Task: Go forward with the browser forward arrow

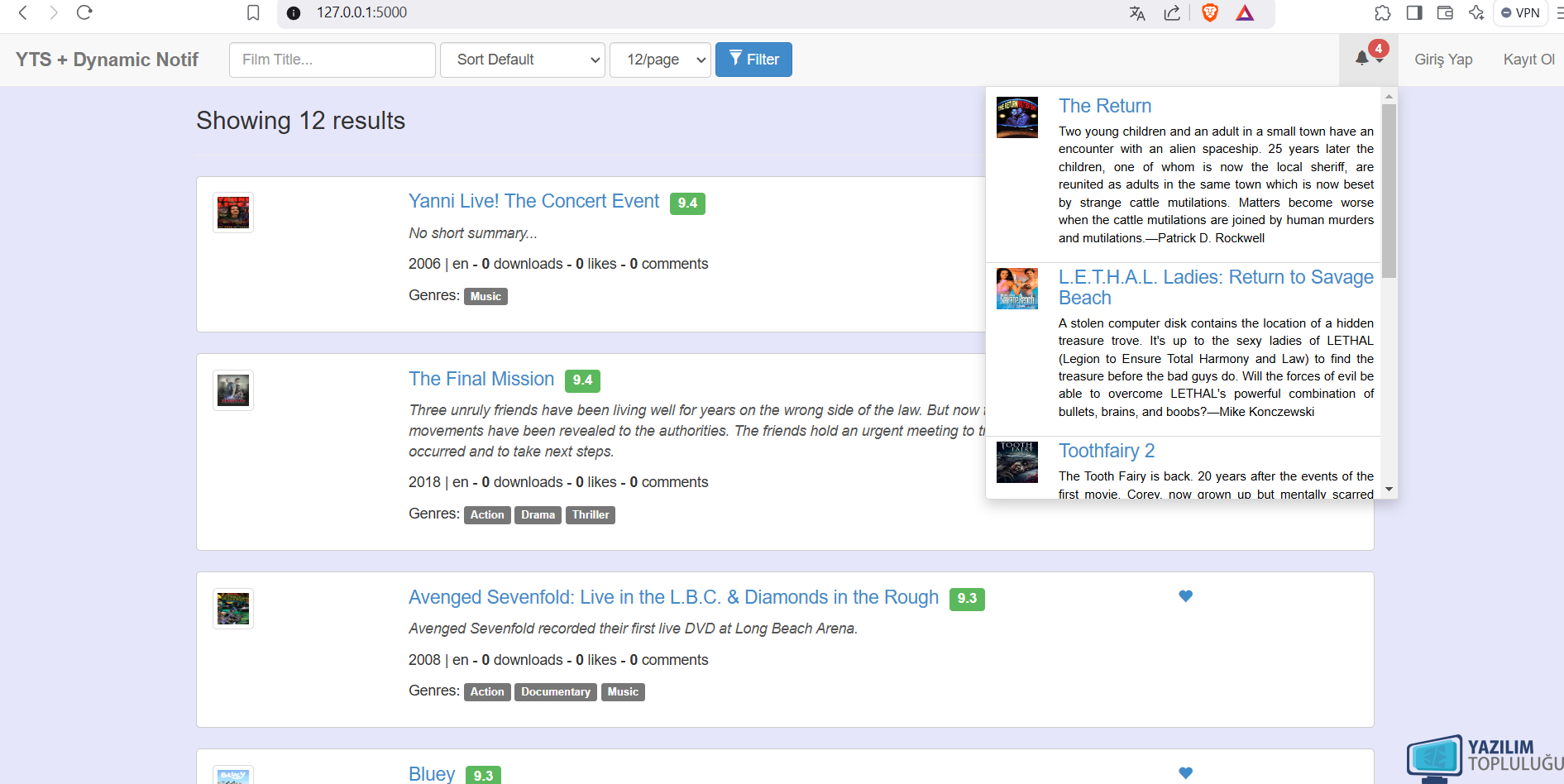Action: point(54,12)
